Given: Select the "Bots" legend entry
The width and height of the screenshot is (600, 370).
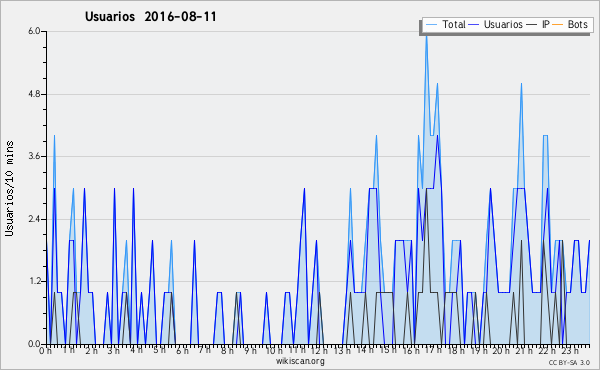Looking at the screenshot, I should tap(577, 24).
